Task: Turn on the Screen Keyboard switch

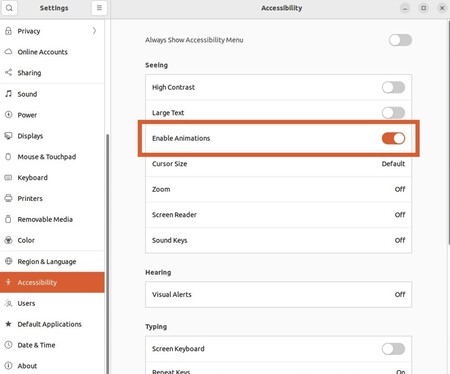Action: click(x=393, y=349)
